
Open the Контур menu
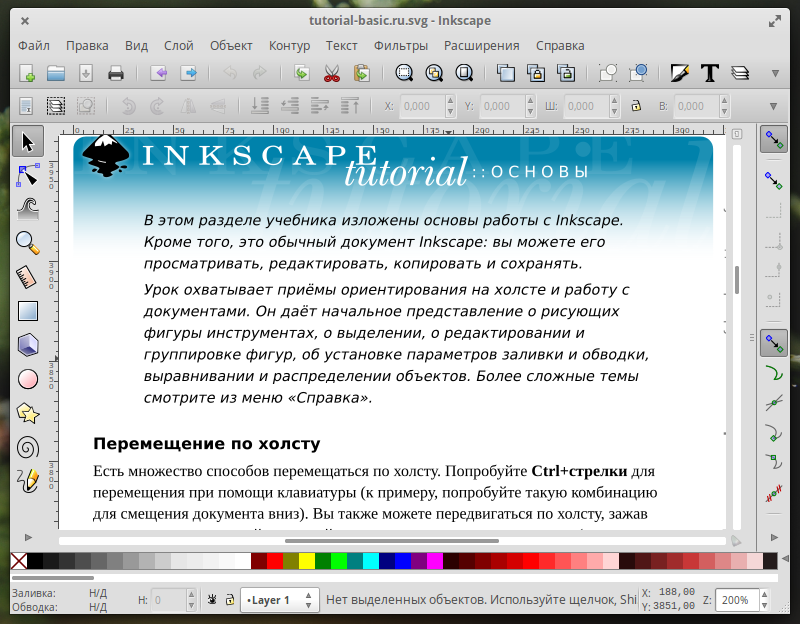[x=289, y=45]
